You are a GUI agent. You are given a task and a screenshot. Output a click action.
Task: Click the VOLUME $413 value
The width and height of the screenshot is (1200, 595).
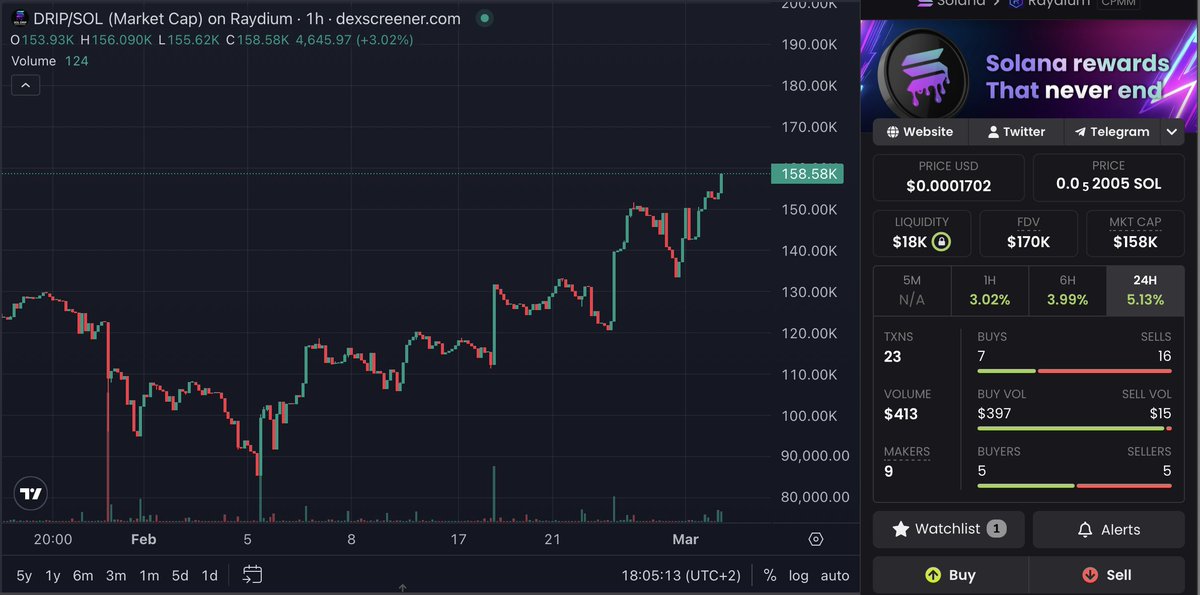pyautogui.click(x=901, y=414)
